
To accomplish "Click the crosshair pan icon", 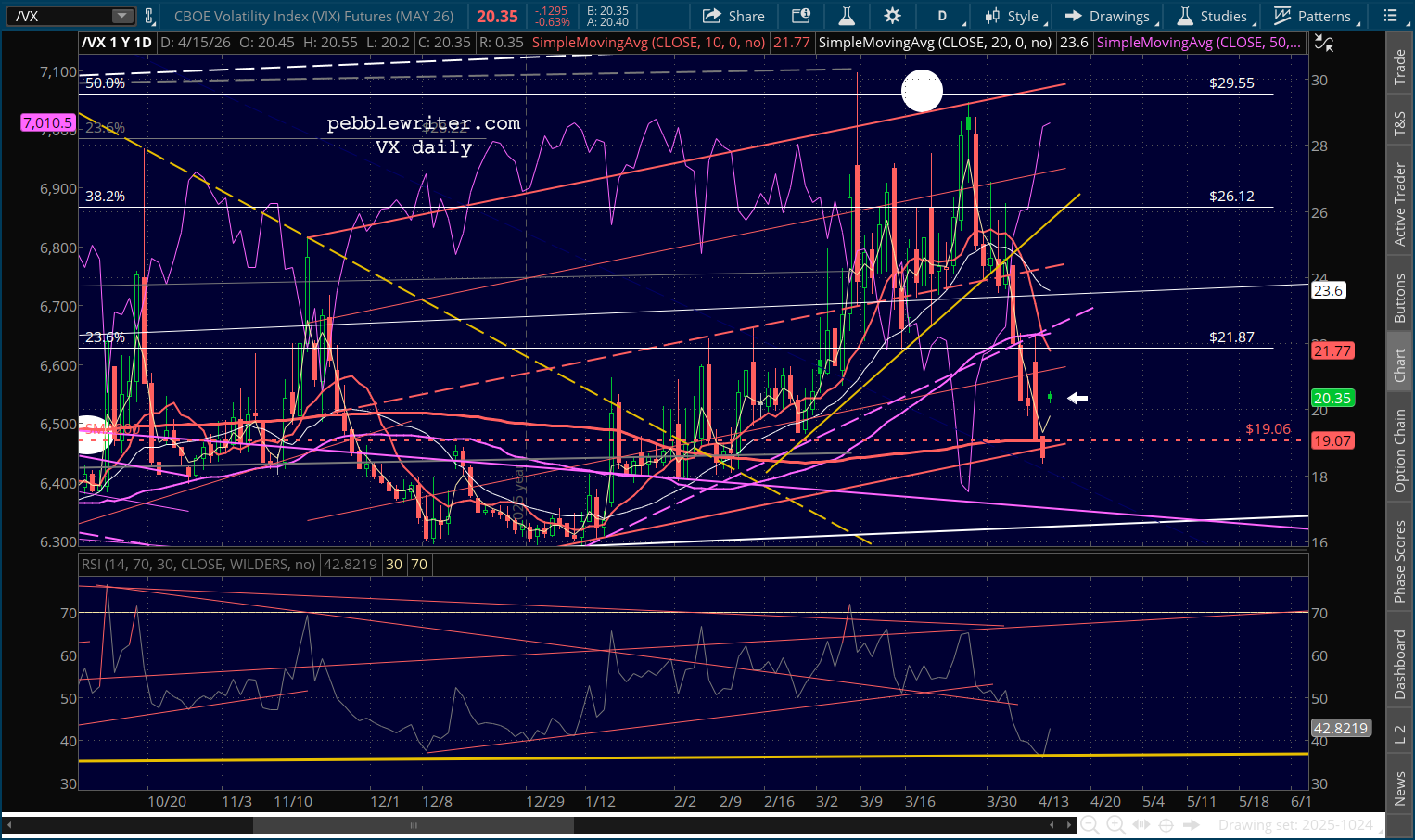I will [1166, 824].
